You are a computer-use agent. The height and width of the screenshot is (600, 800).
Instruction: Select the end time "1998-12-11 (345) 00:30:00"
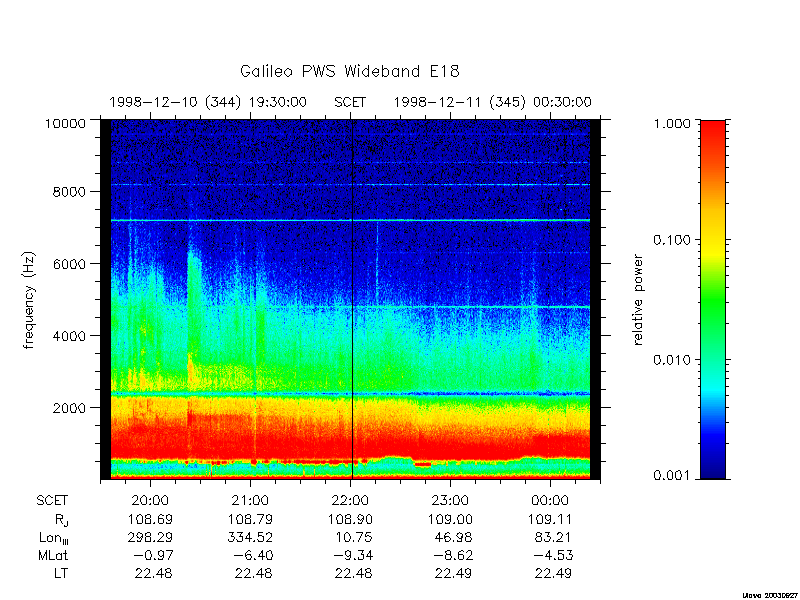point(492,103)
